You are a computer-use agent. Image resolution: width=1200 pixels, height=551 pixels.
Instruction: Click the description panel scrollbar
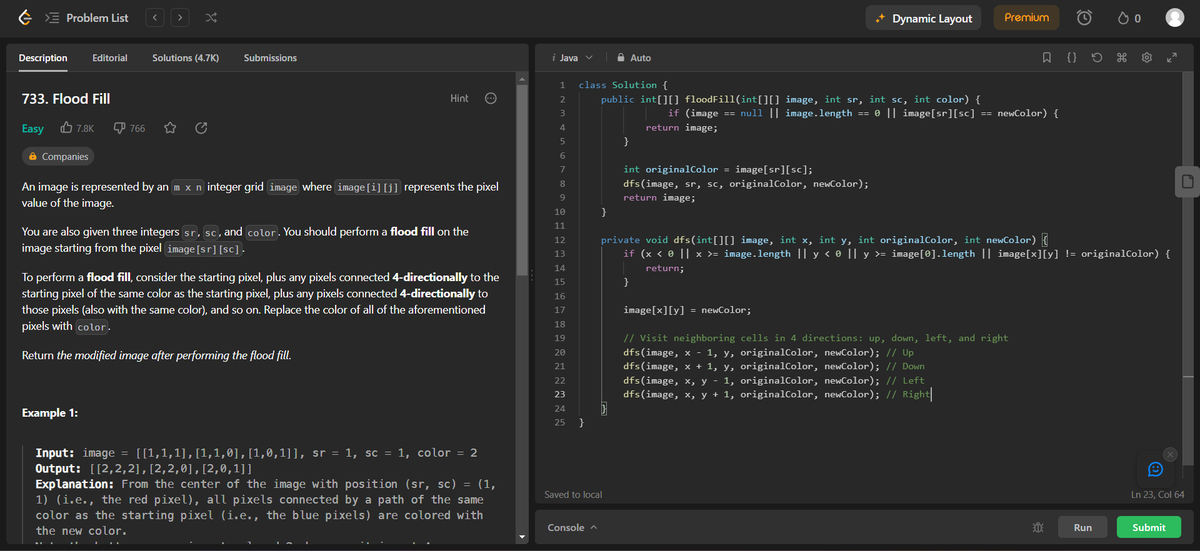[x=521, y=180]
